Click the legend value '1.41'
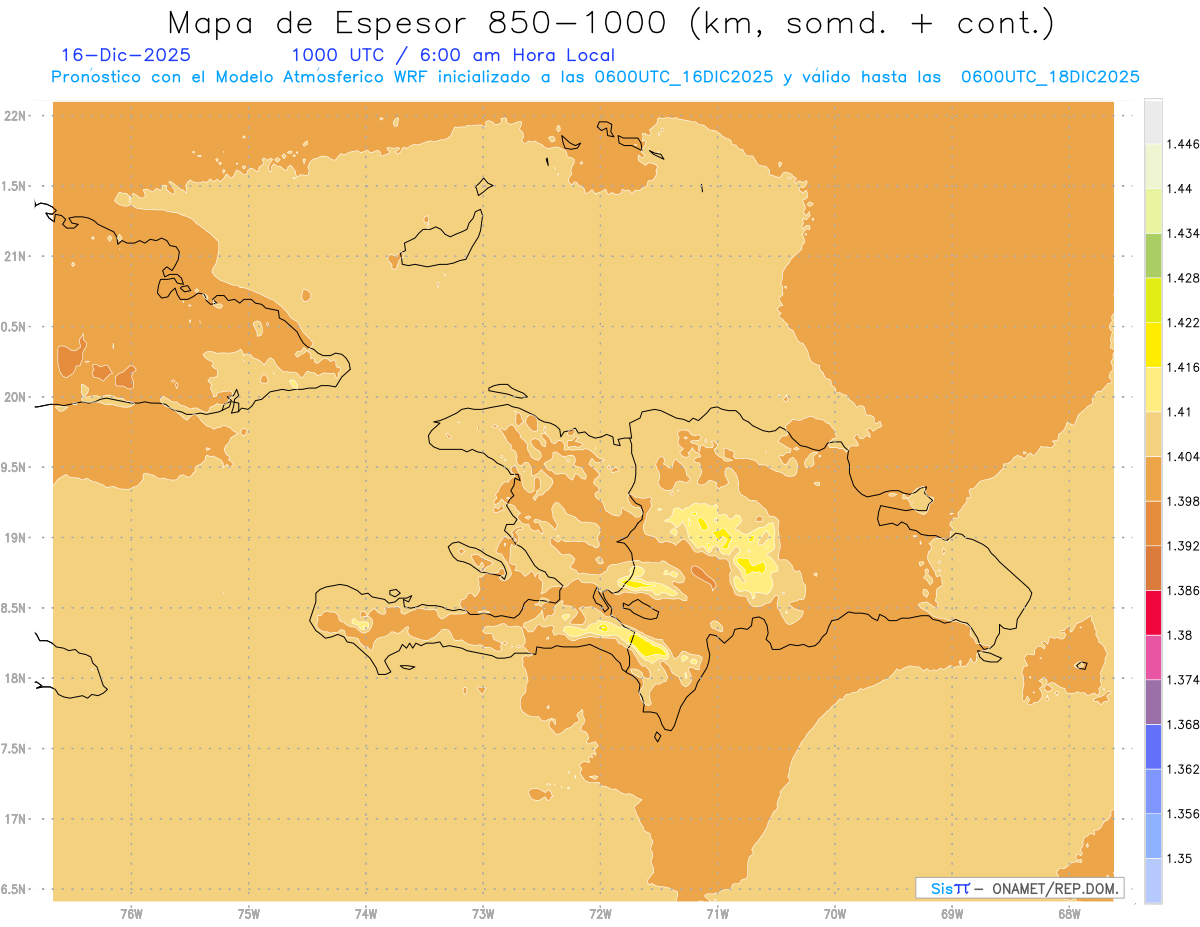Viewport: 1200px width, 927px height. [1180, 412]
